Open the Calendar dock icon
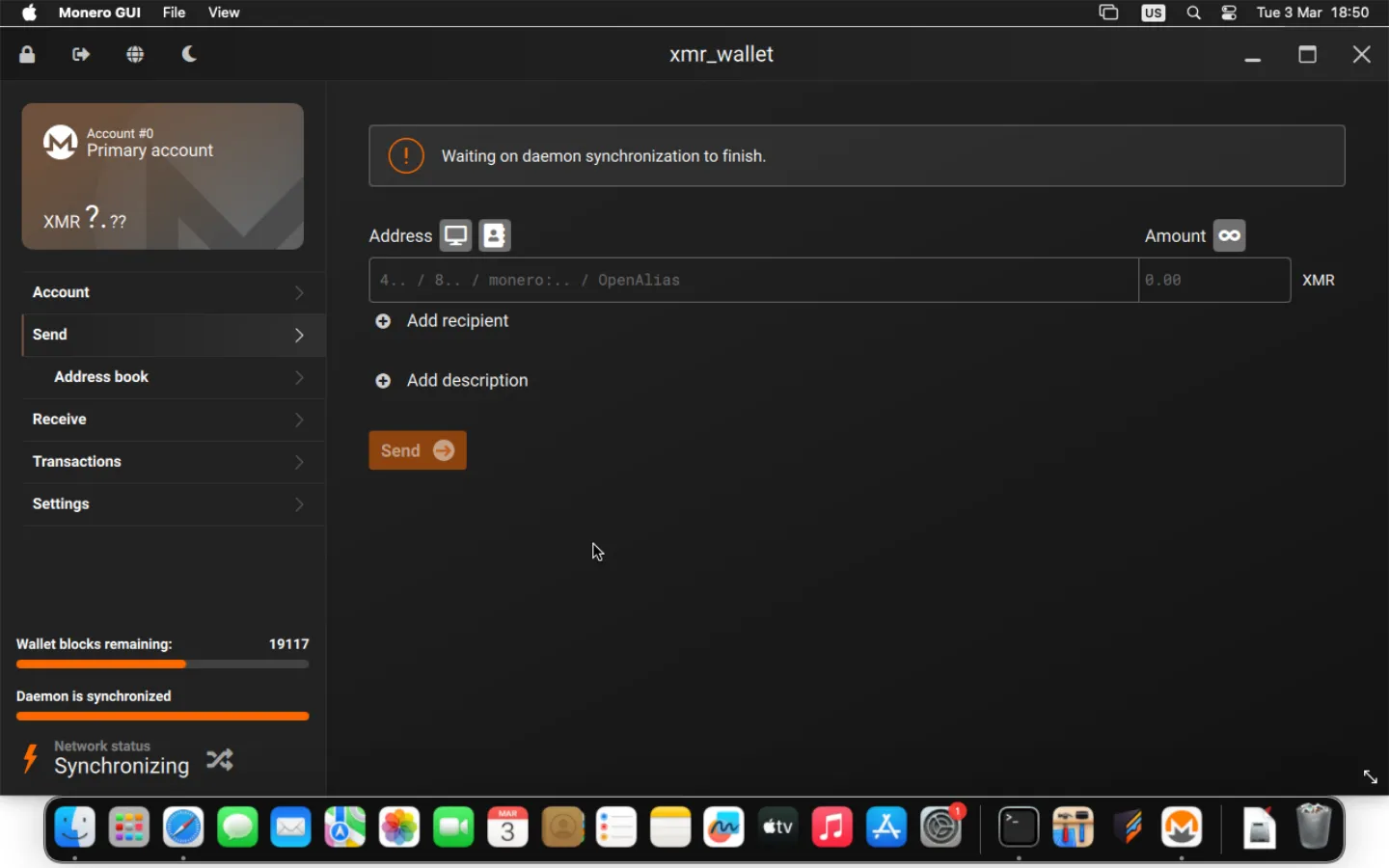 click(x=508, y=827)
